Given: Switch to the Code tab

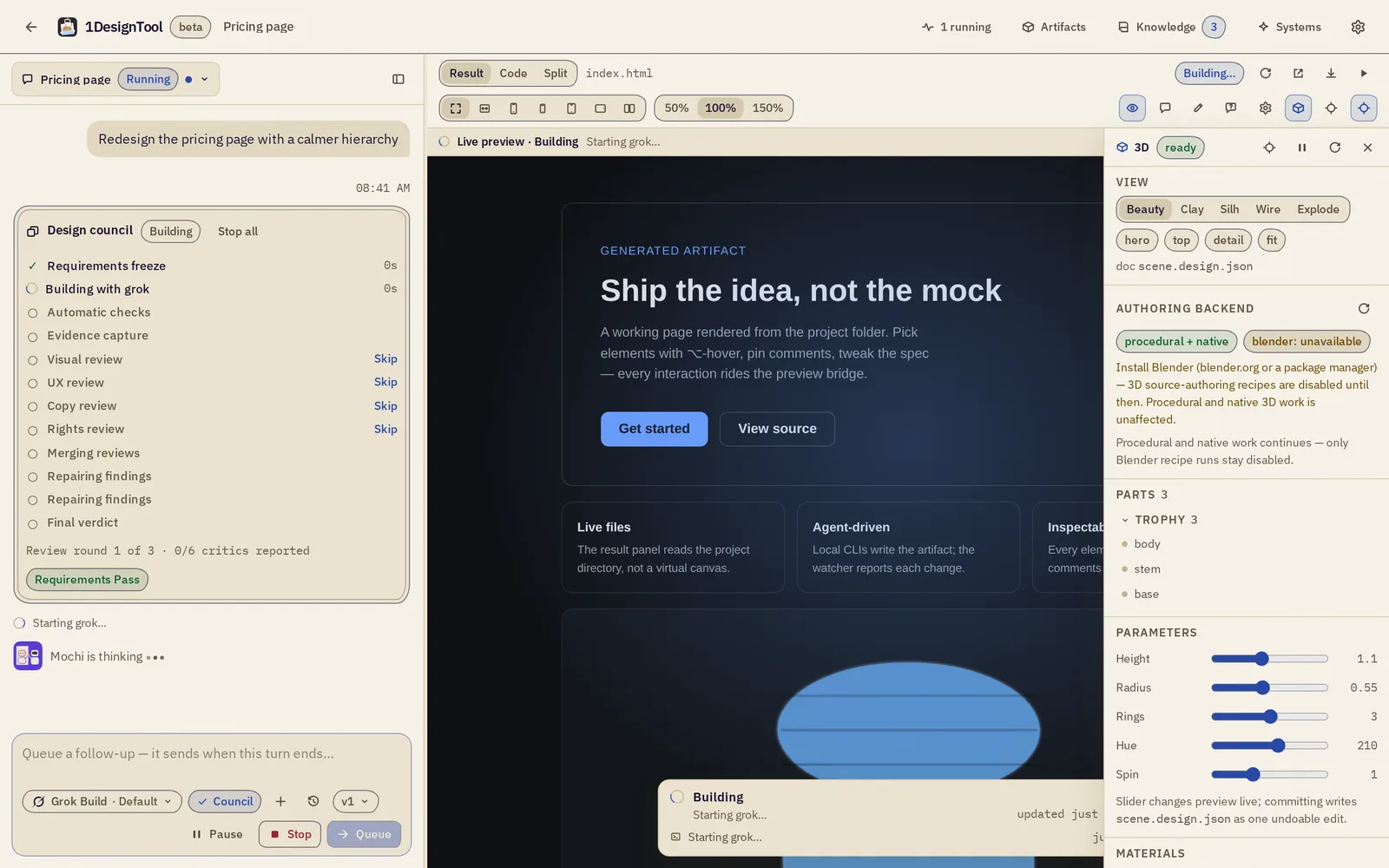Looking at the screenshot, I should pyautogui.click(x=513, y=74).
